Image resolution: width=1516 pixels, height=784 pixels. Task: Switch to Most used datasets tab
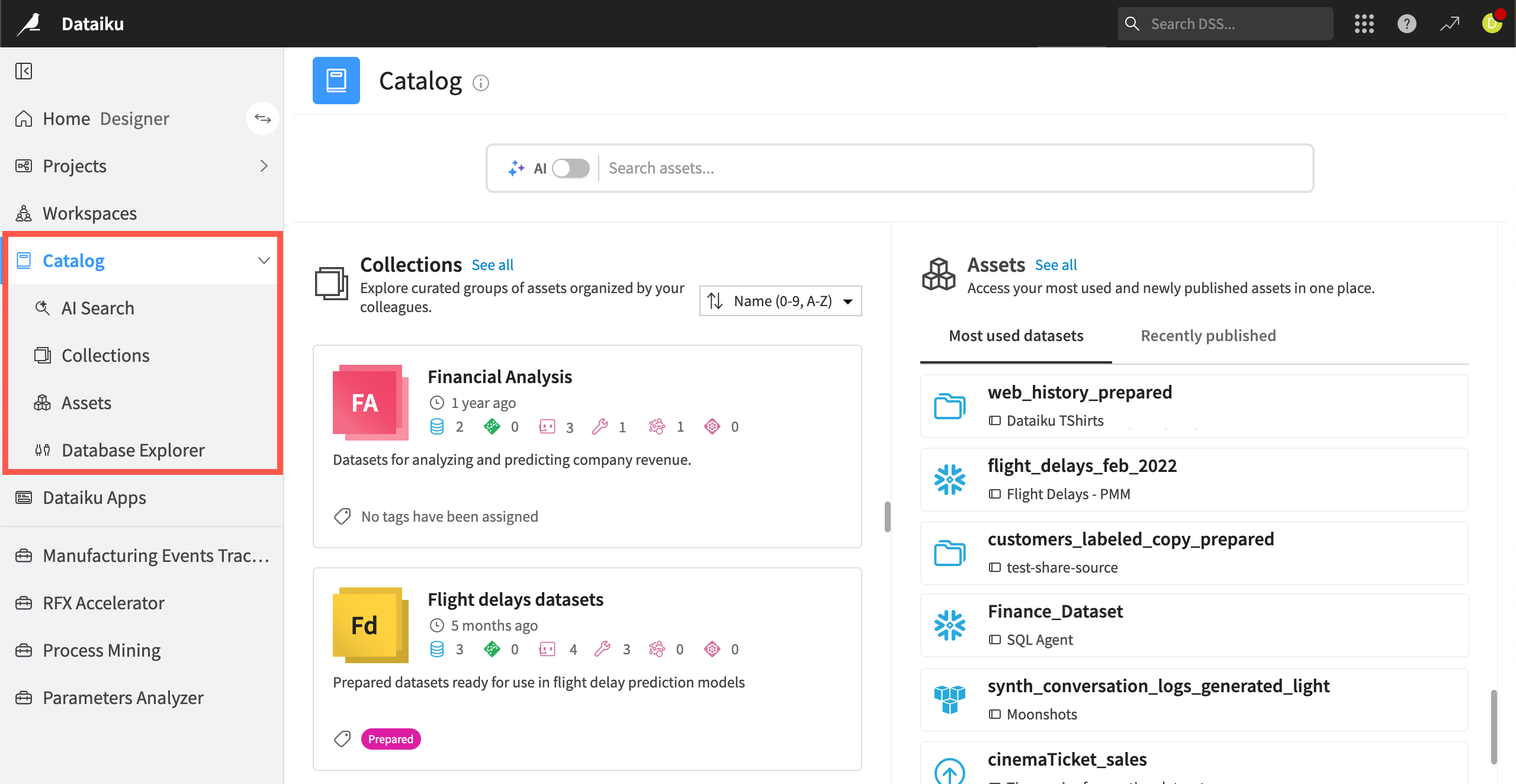[x=1016, y=336]
